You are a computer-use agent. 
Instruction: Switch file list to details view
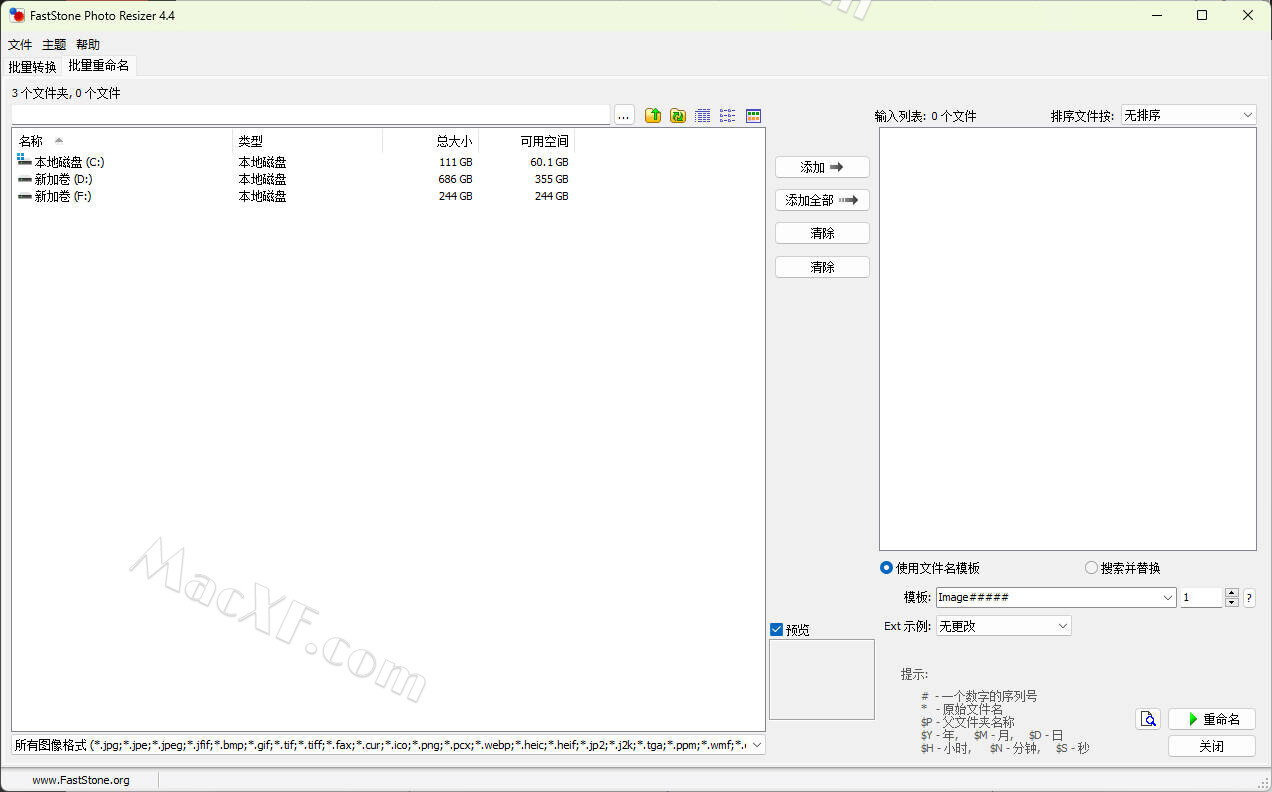(703, 116)
